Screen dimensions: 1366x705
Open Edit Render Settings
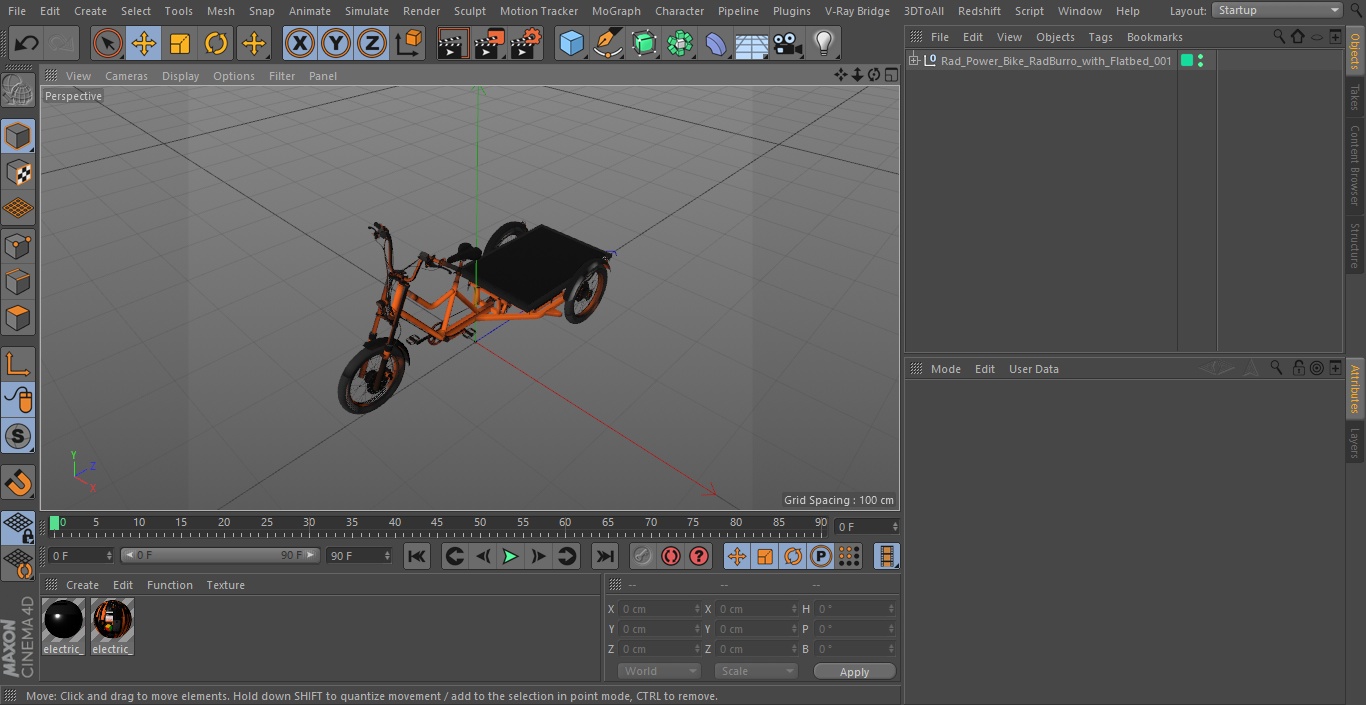(526, 44)
